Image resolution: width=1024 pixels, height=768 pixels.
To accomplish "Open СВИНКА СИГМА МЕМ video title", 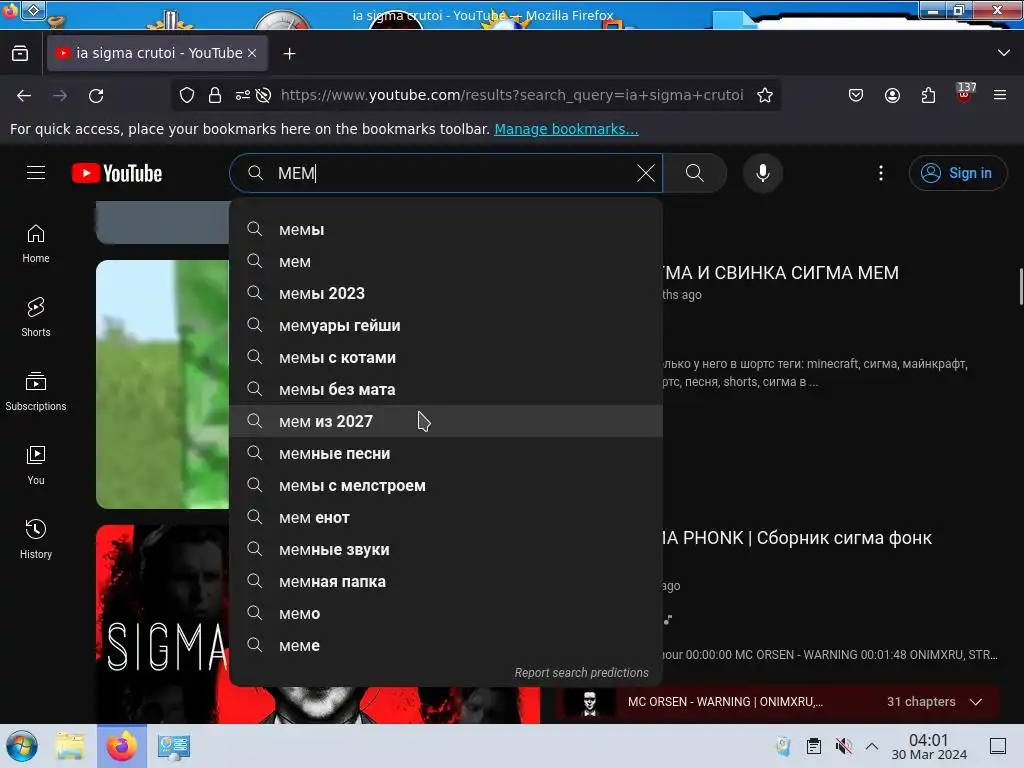I will click(781, 273).
